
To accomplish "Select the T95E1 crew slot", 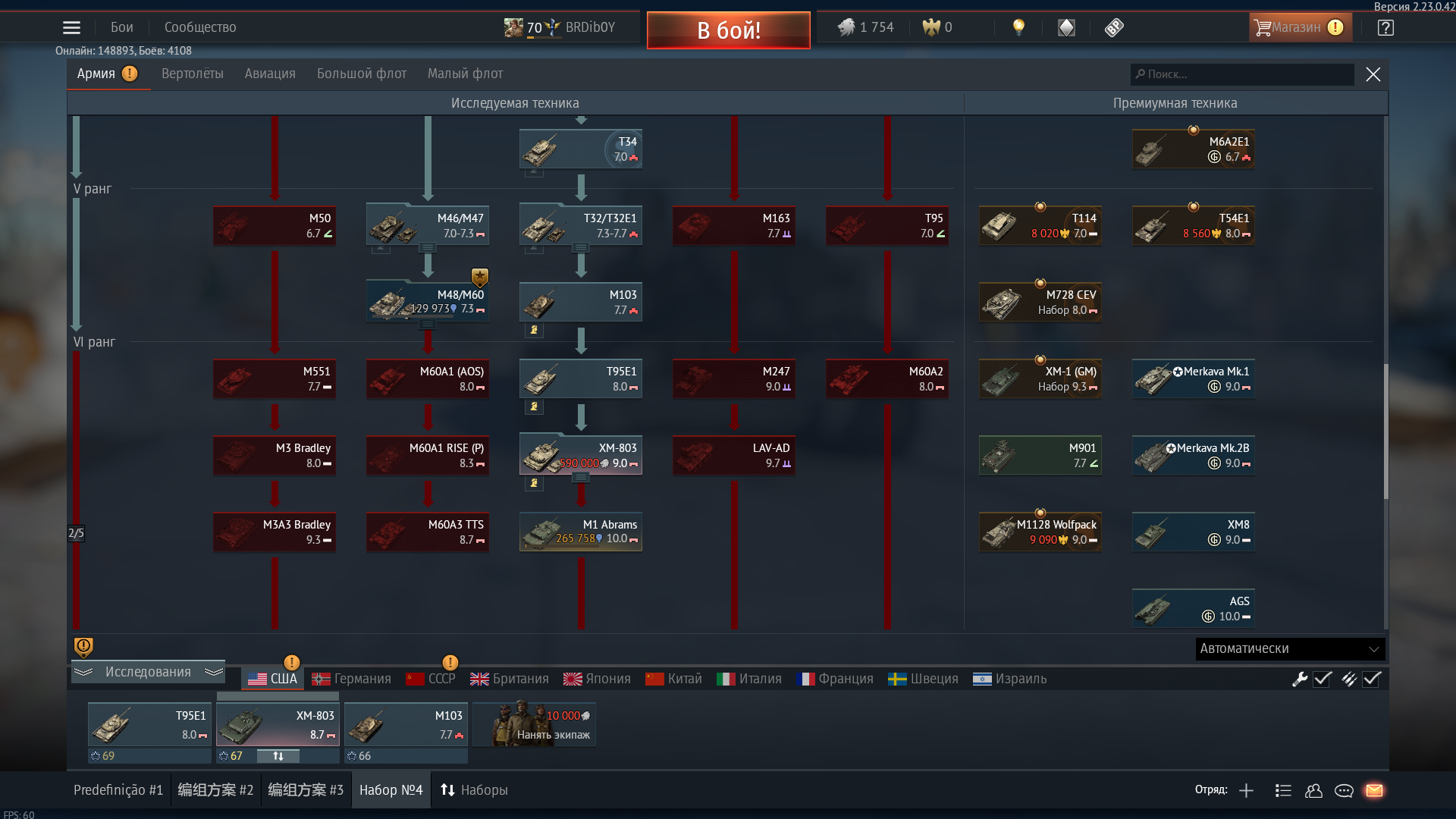I will 149,725.
